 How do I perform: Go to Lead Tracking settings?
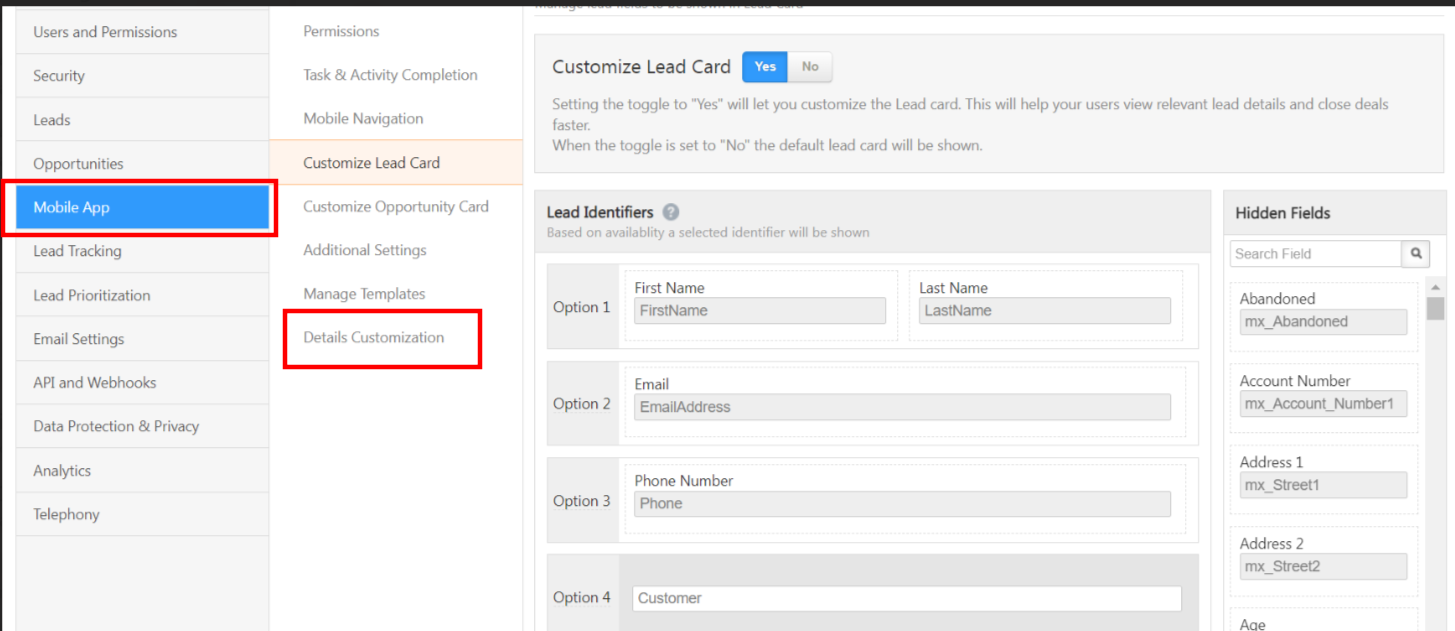(77, 251)
